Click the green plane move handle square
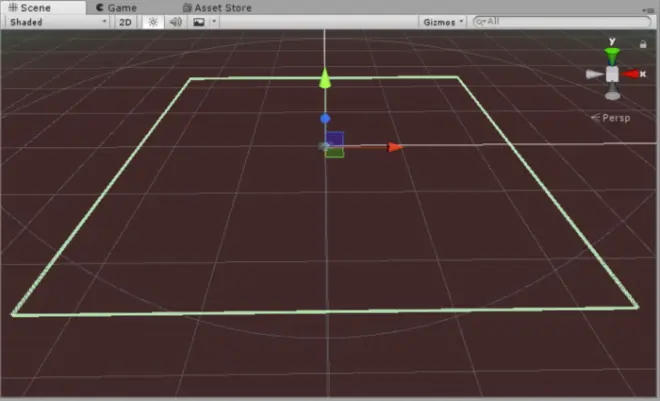660x401 pixels. point(335,153)
